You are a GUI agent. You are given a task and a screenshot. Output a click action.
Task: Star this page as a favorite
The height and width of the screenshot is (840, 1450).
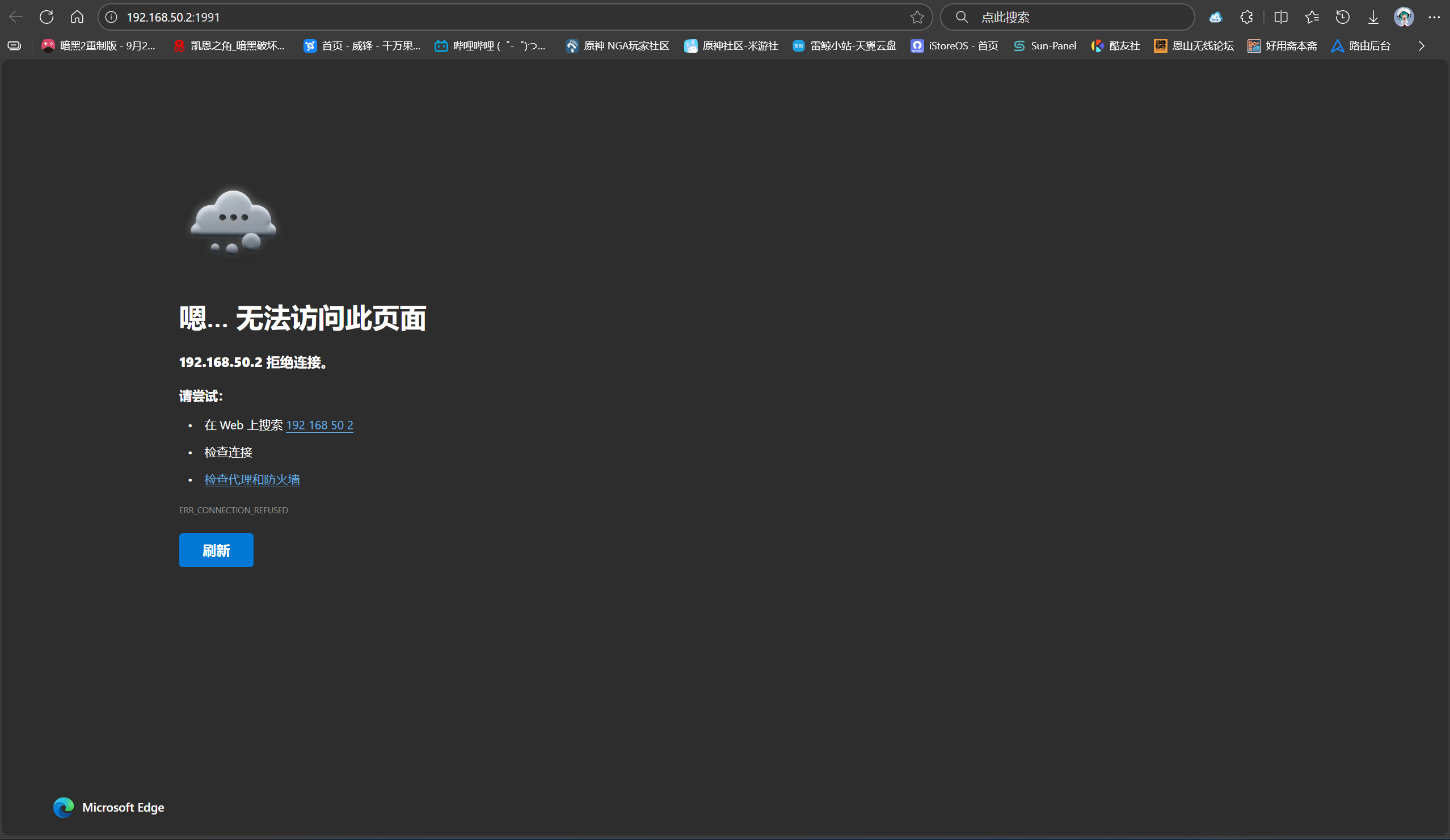[x=917, y=17]
